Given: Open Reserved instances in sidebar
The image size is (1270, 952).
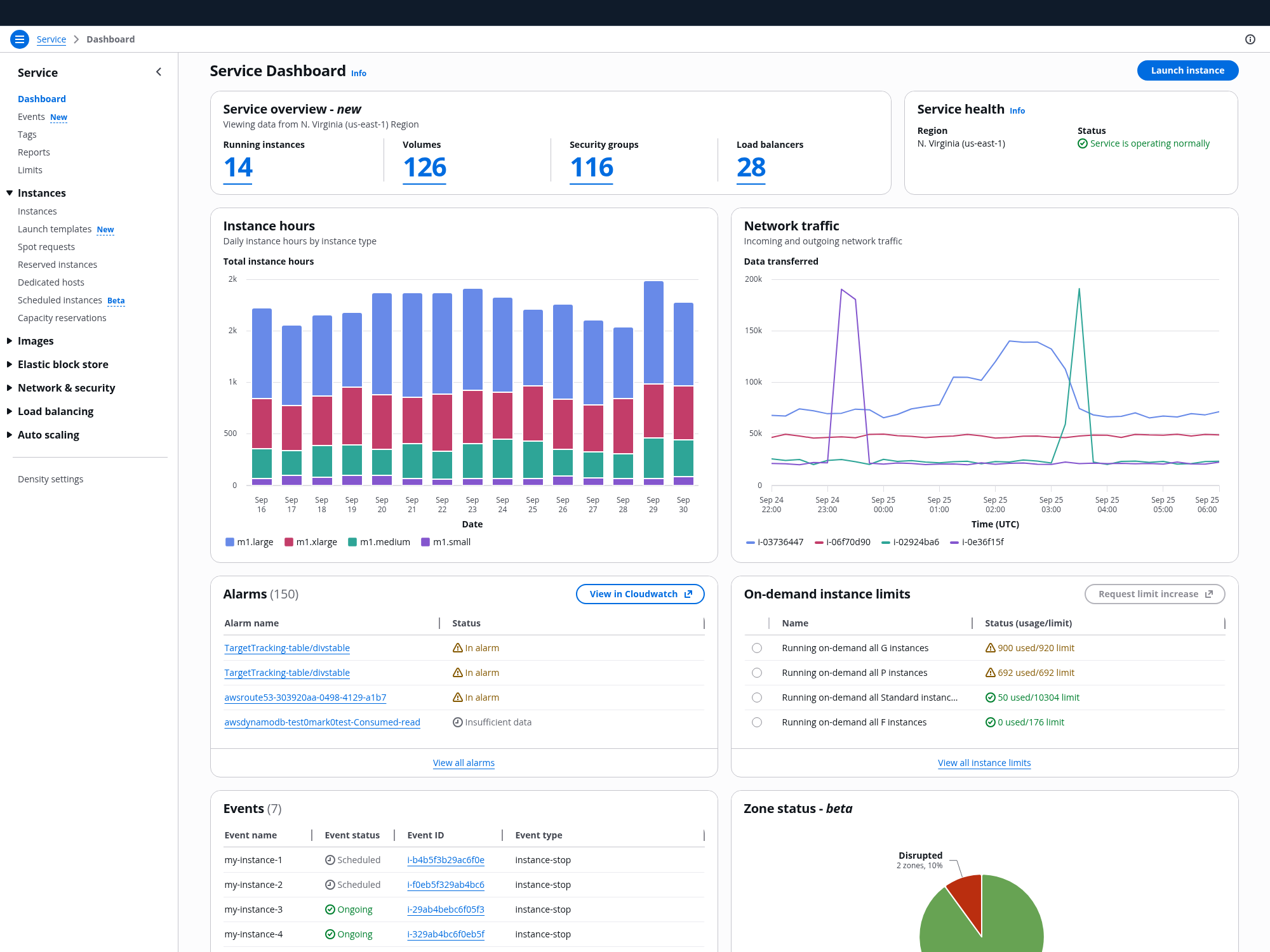Looking at the screenshot, I should pyautogui.click(x=57, y=265).
